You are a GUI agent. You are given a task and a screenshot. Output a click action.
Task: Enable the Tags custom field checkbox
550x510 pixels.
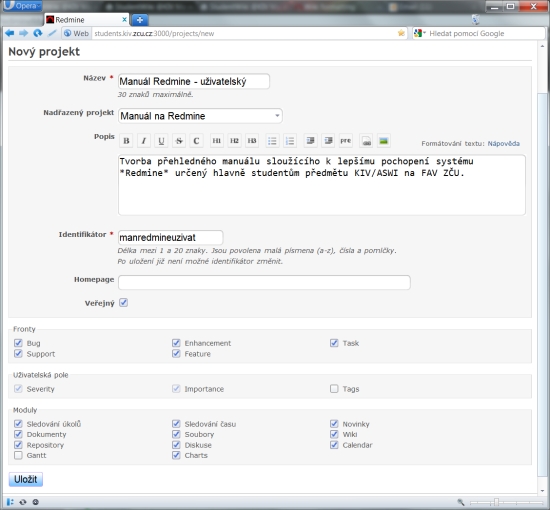334,389
